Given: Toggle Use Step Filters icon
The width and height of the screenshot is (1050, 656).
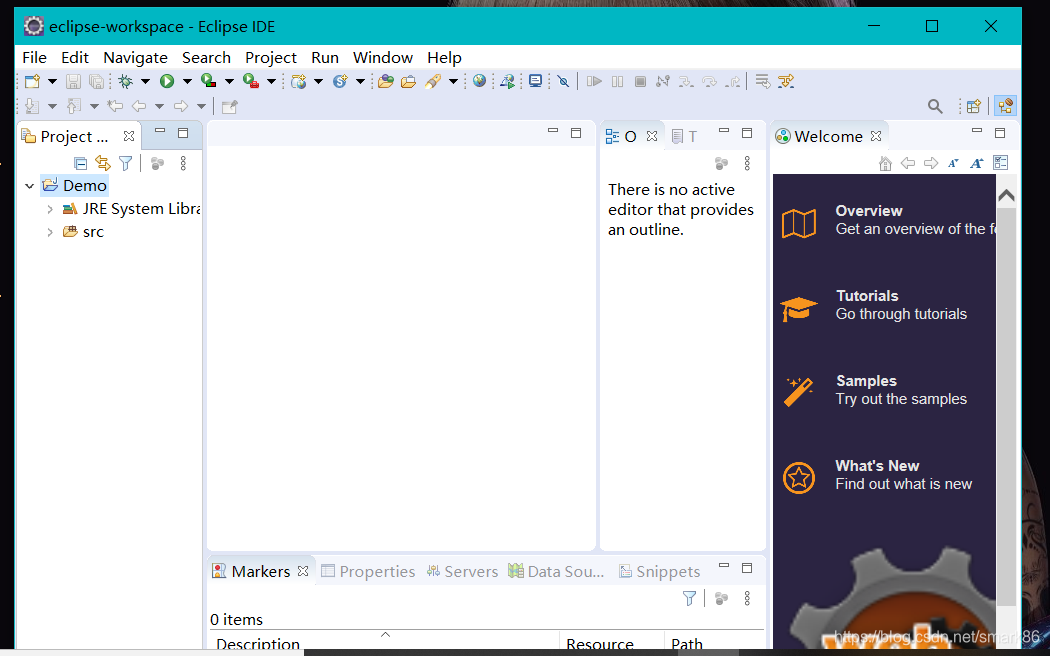Looking at the screenshot, I should coord(785,82).
